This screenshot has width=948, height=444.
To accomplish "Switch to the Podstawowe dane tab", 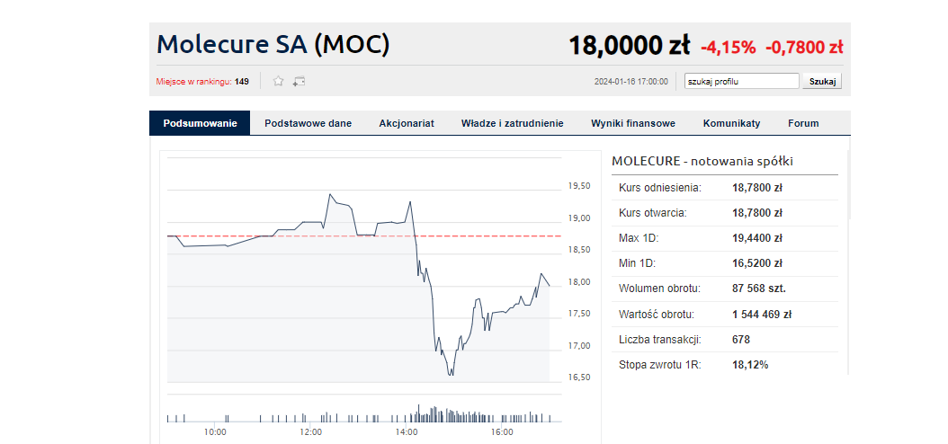I will (308, 123).
